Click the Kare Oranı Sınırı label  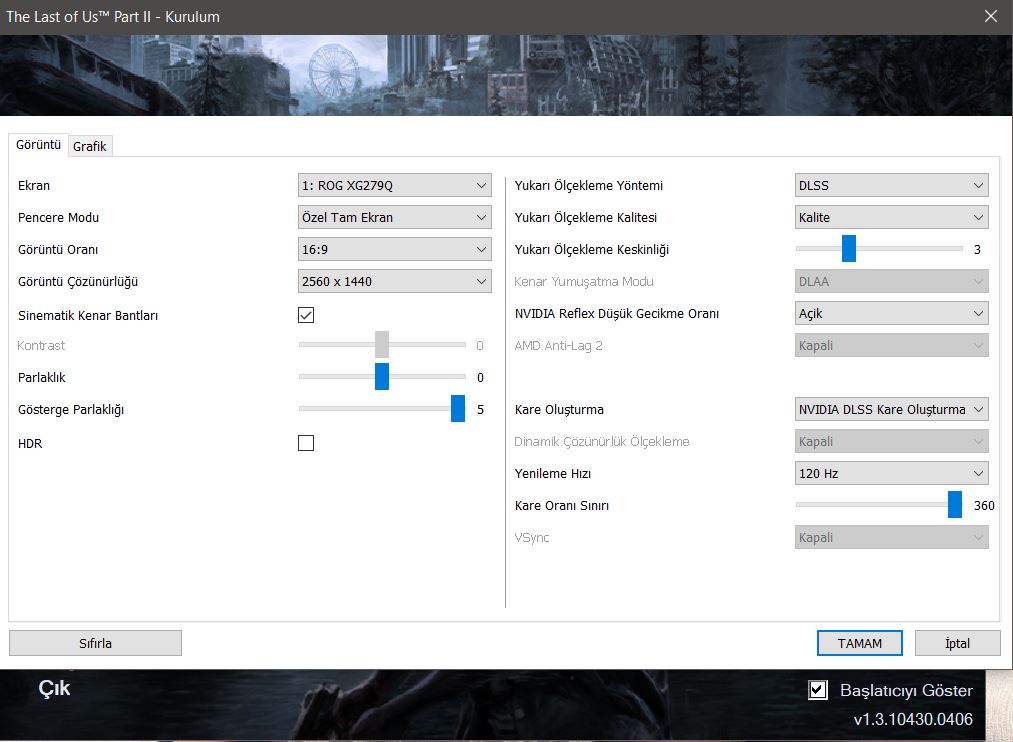point(562,506)
